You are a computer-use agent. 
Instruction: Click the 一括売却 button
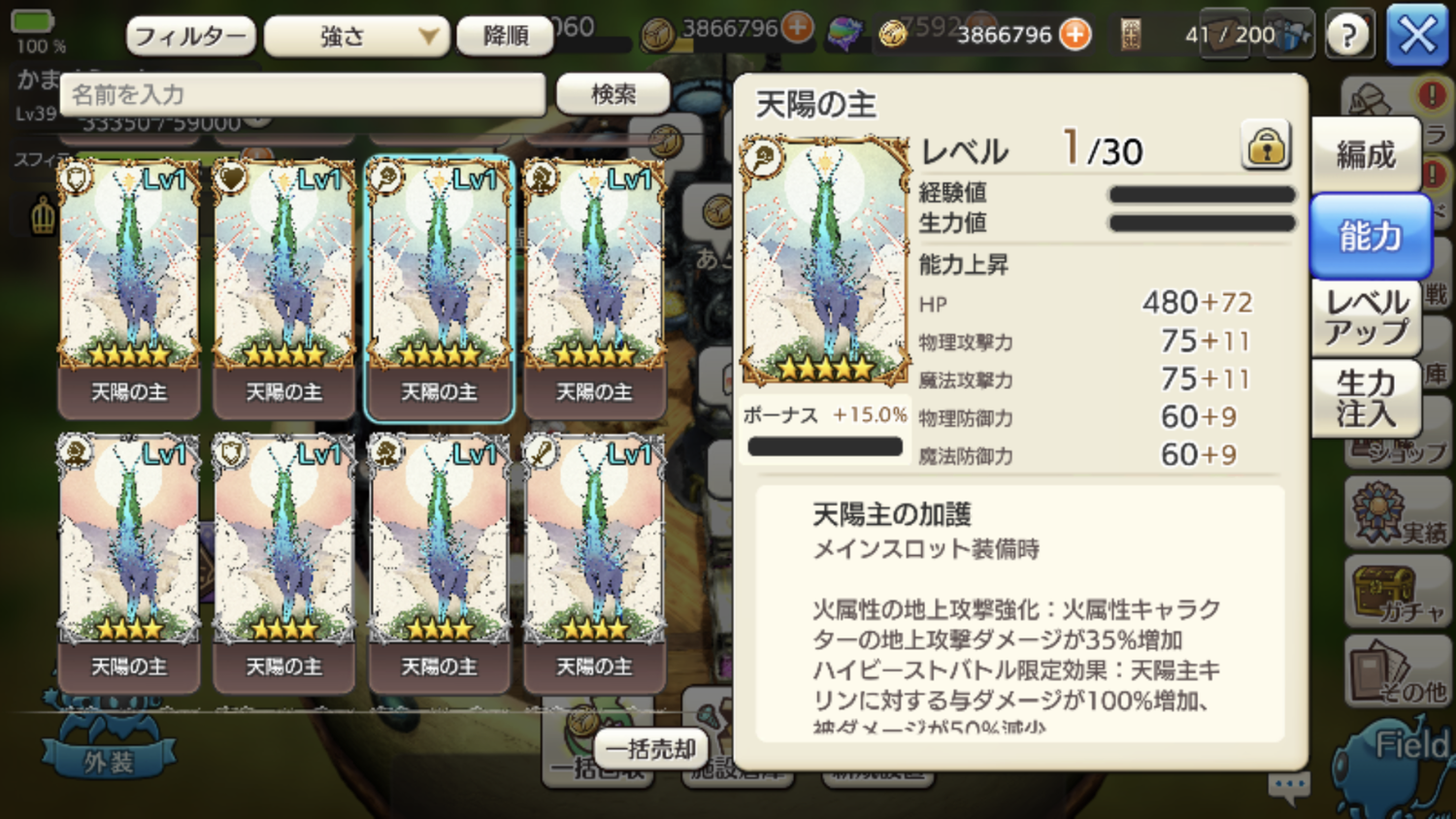651,748
